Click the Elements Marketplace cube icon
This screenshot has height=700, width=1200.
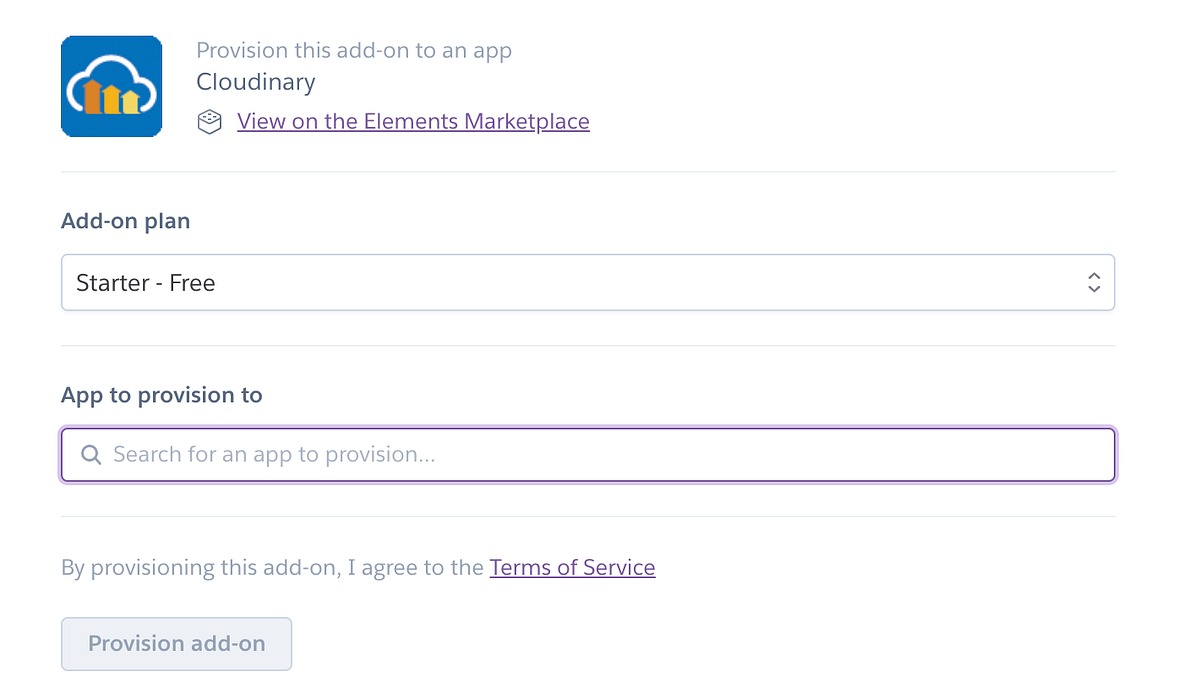209,122
